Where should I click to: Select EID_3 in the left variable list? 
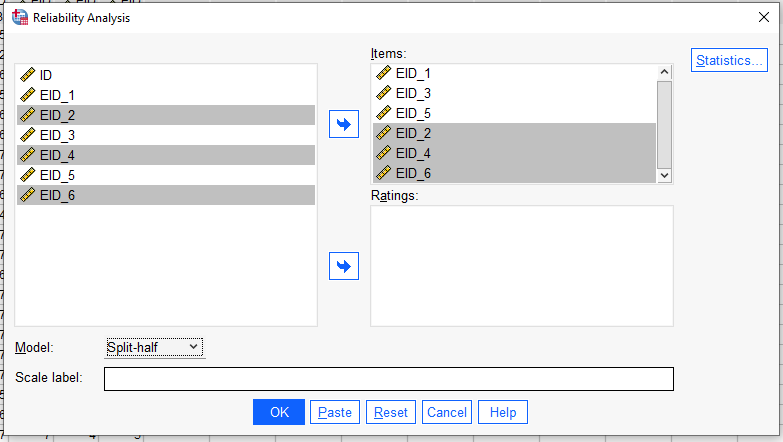(57, 135)
